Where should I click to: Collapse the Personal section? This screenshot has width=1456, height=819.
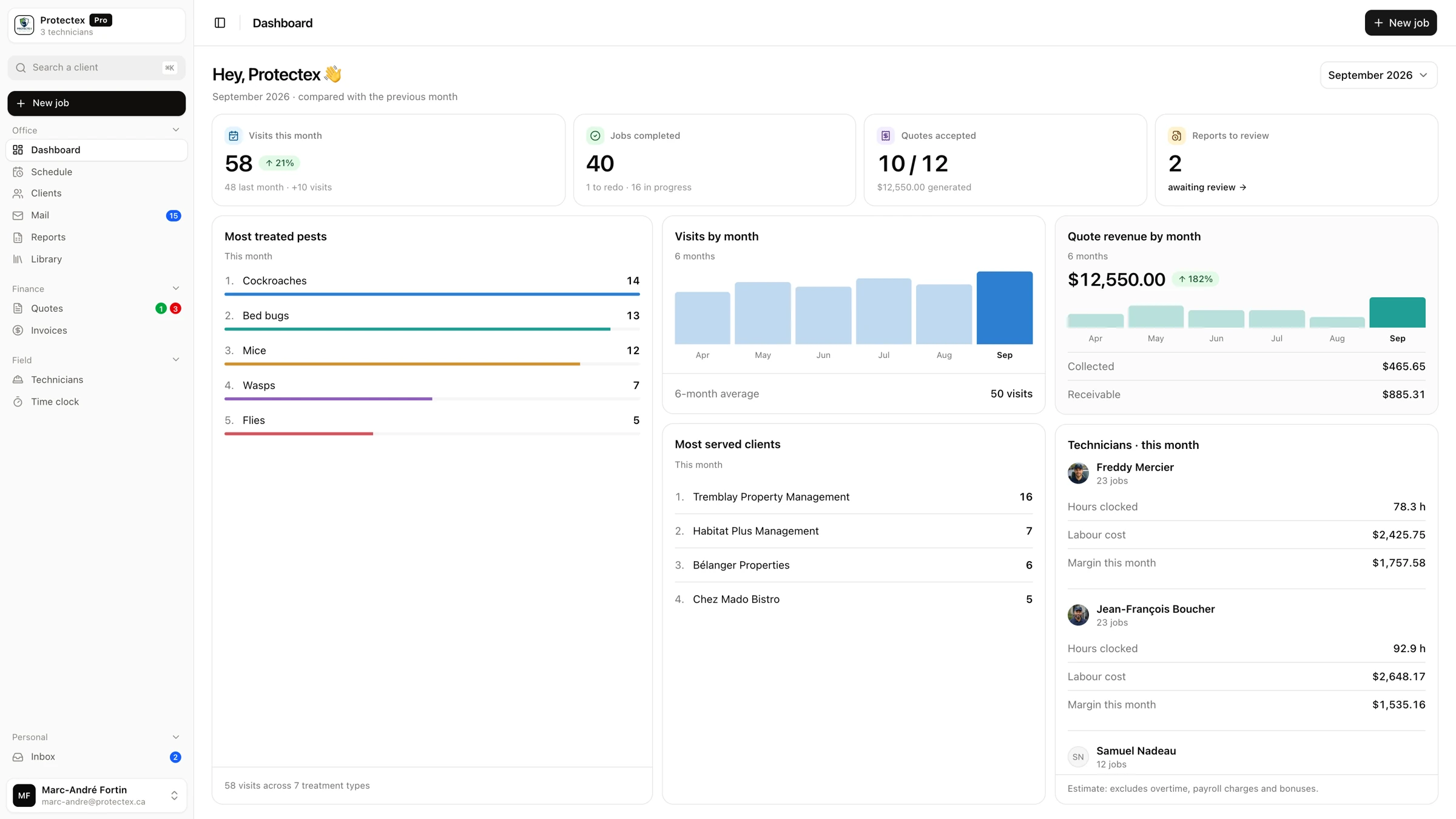click(x=176, y=737)
